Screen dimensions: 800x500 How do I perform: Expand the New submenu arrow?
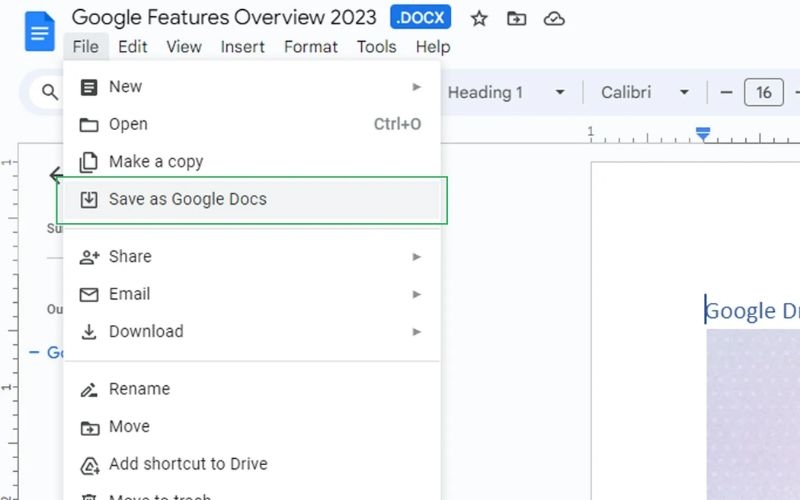click(x=417, y=87)
